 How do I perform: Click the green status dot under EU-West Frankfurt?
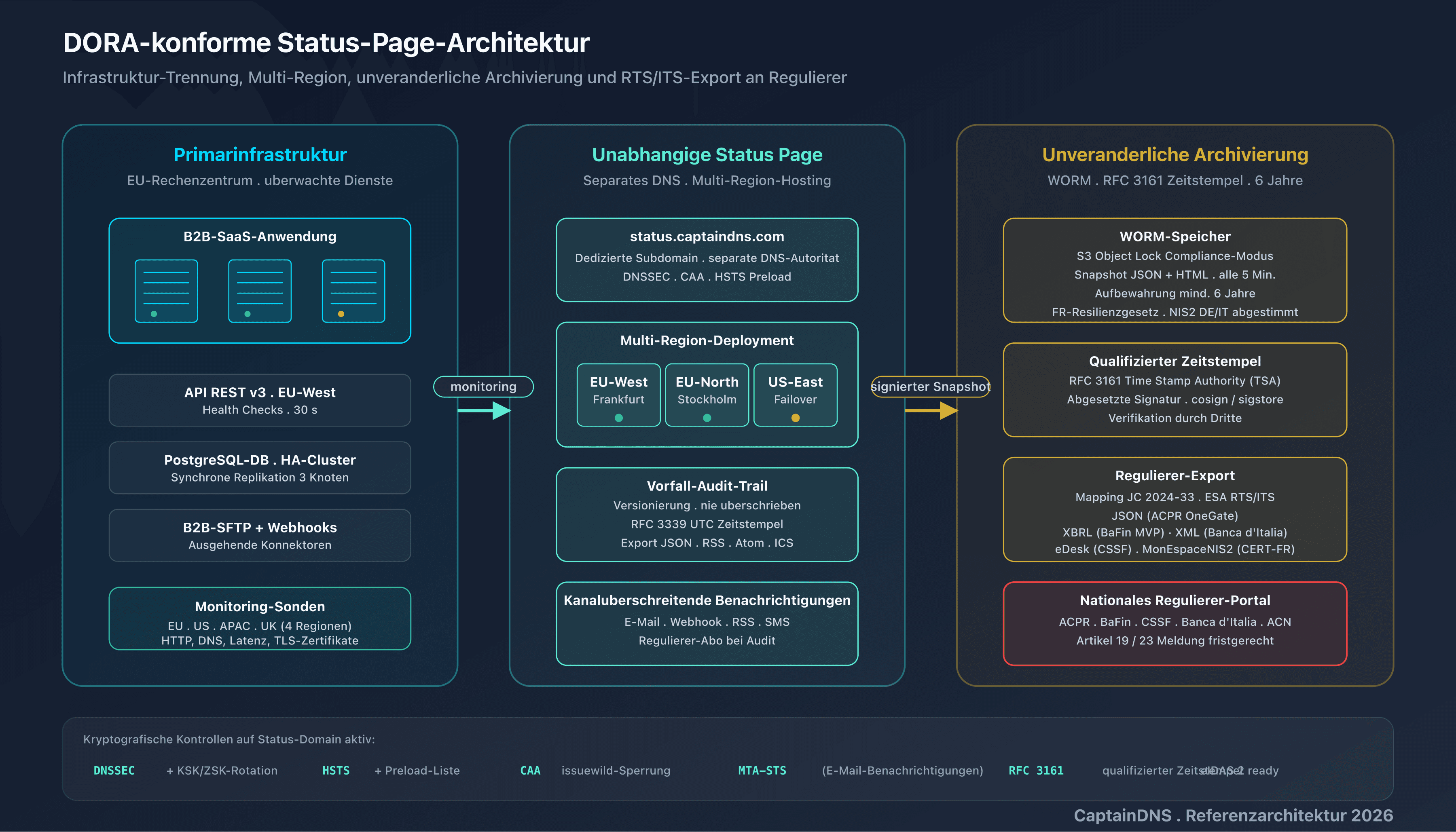point(618,418)
